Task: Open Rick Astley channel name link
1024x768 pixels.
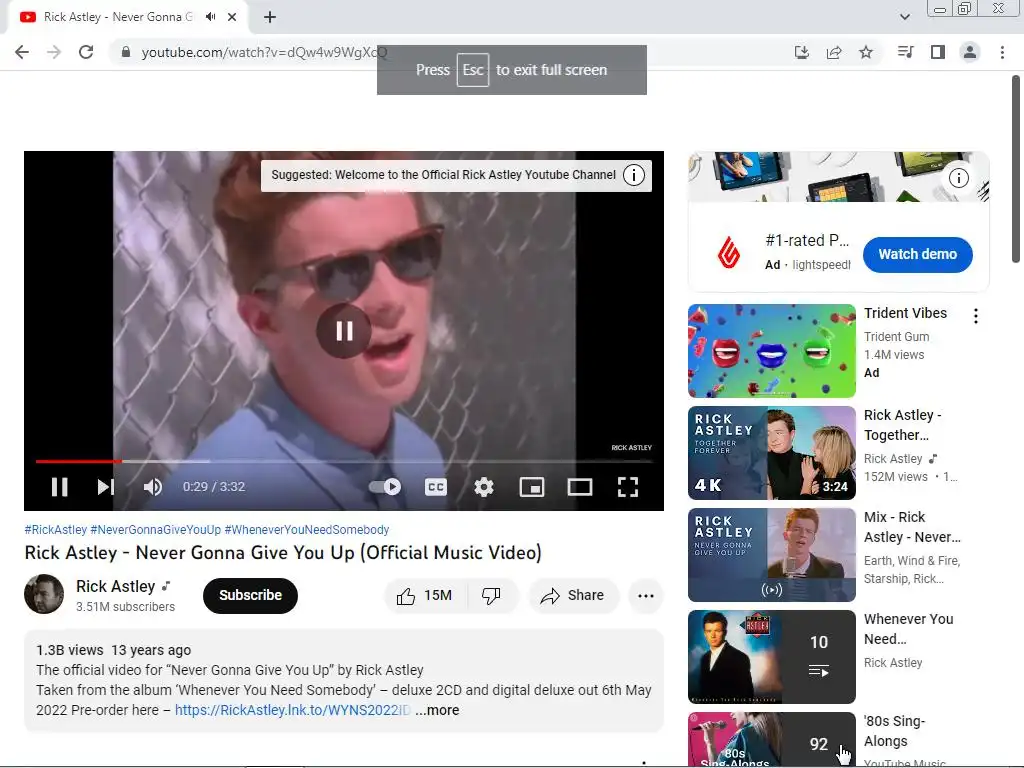Action: [116, 586]
